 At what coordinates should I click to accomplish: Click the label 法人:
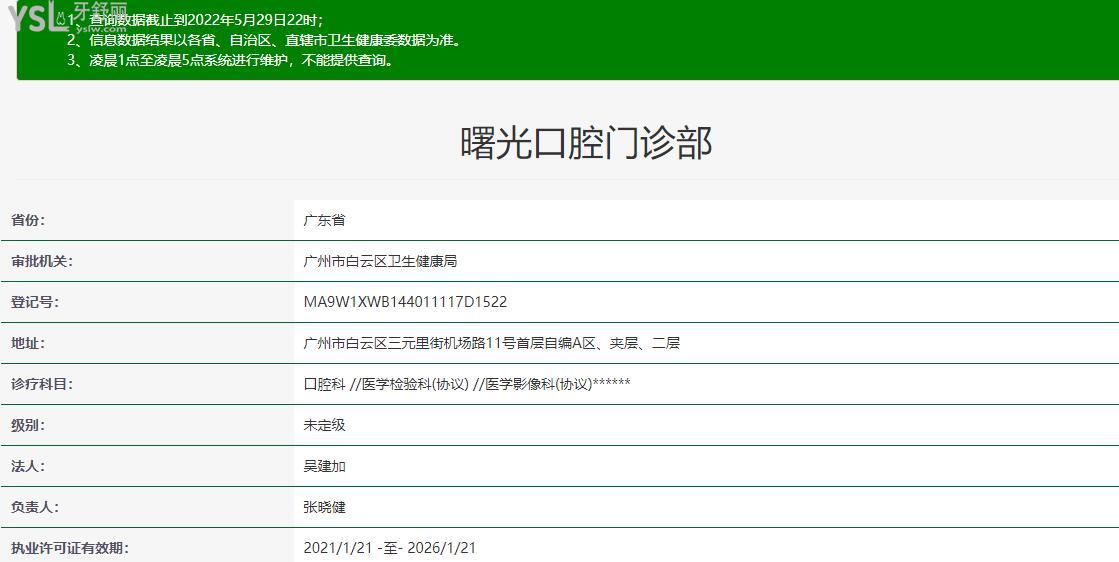click(x=28, y=466)
